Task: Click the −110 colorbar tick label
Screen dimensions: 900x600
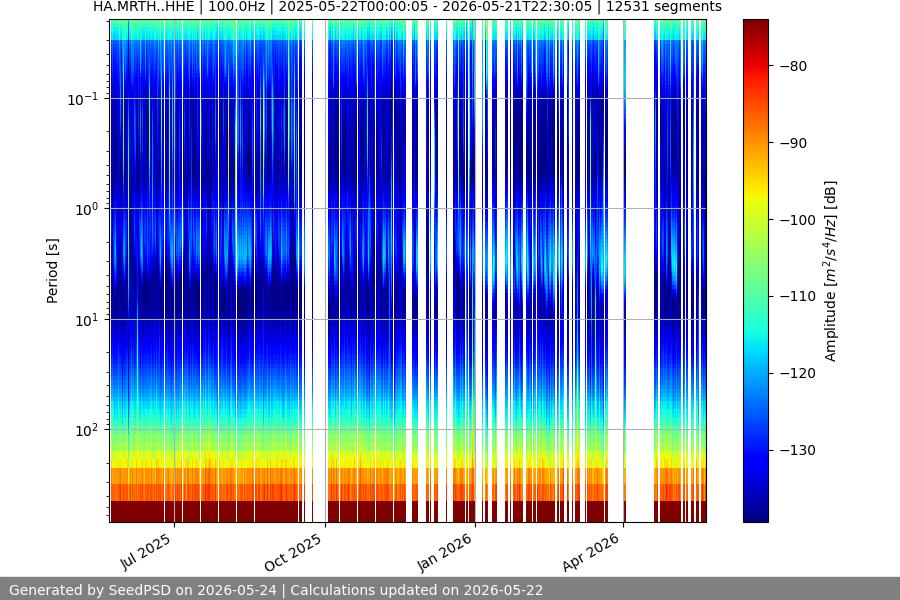Action: click(x=798, y=296)
